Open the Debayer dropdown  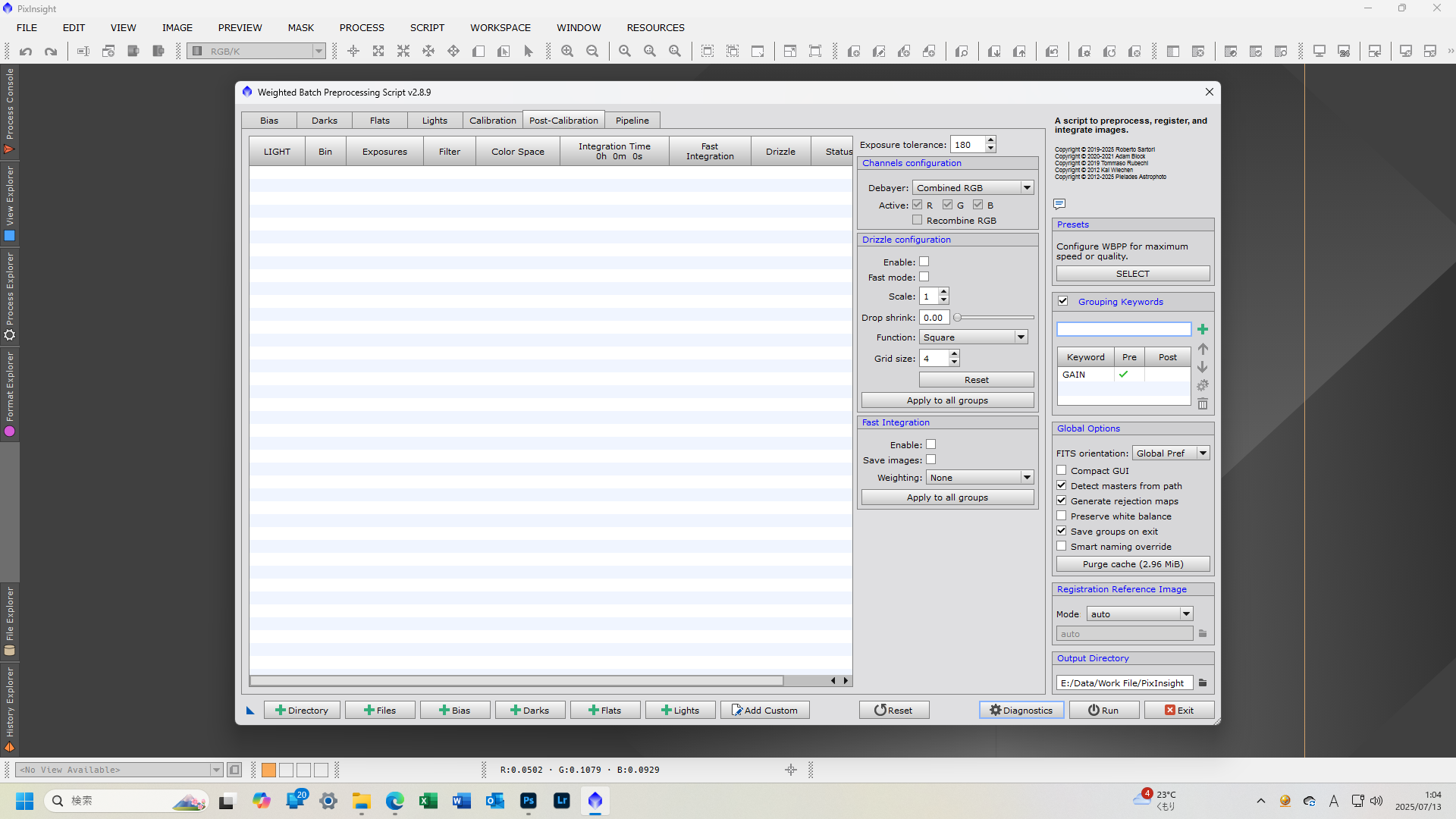[973, 187]
